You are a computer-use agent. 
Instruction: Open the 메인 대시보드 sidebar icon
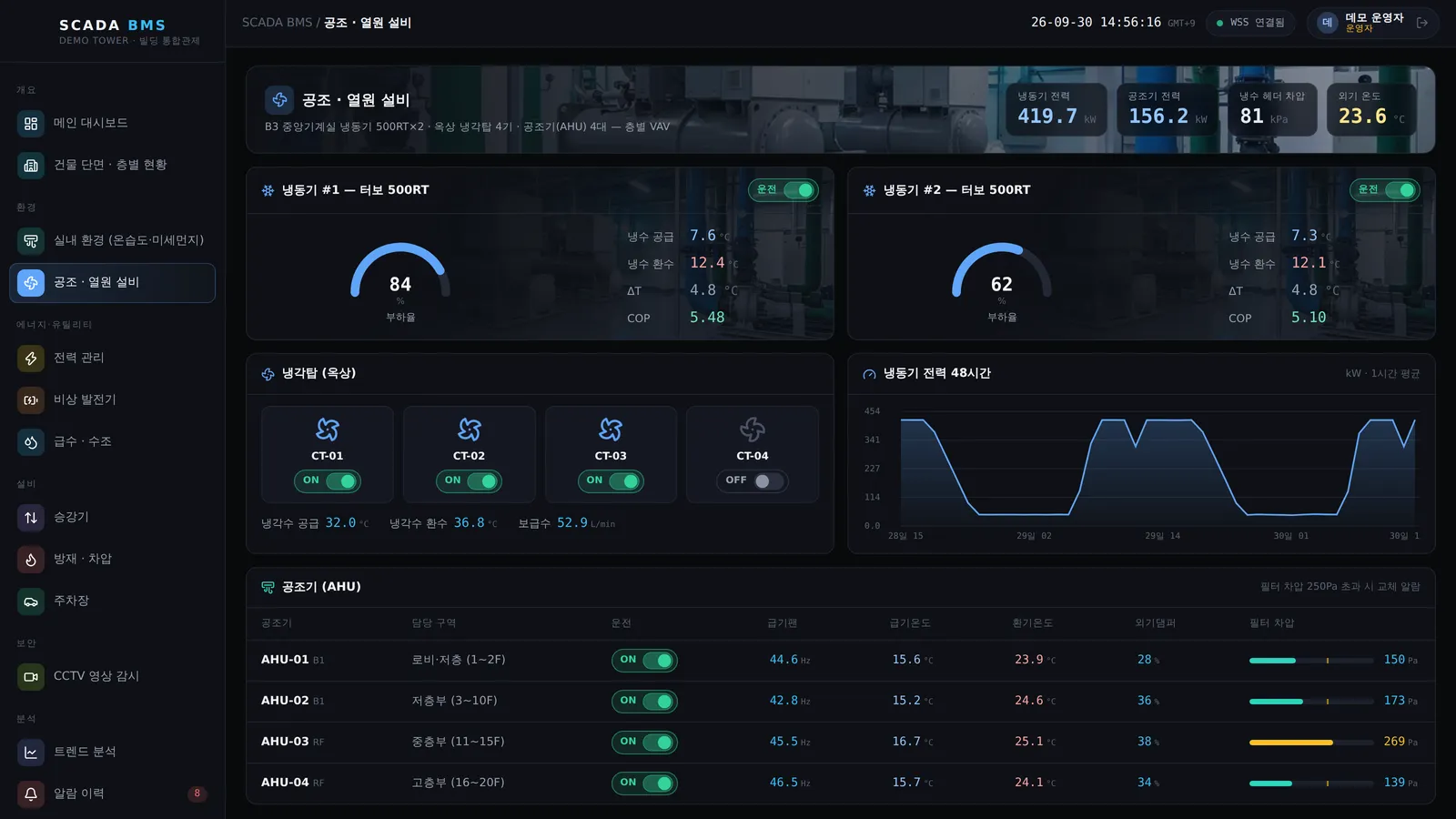[x=31, y=123]
